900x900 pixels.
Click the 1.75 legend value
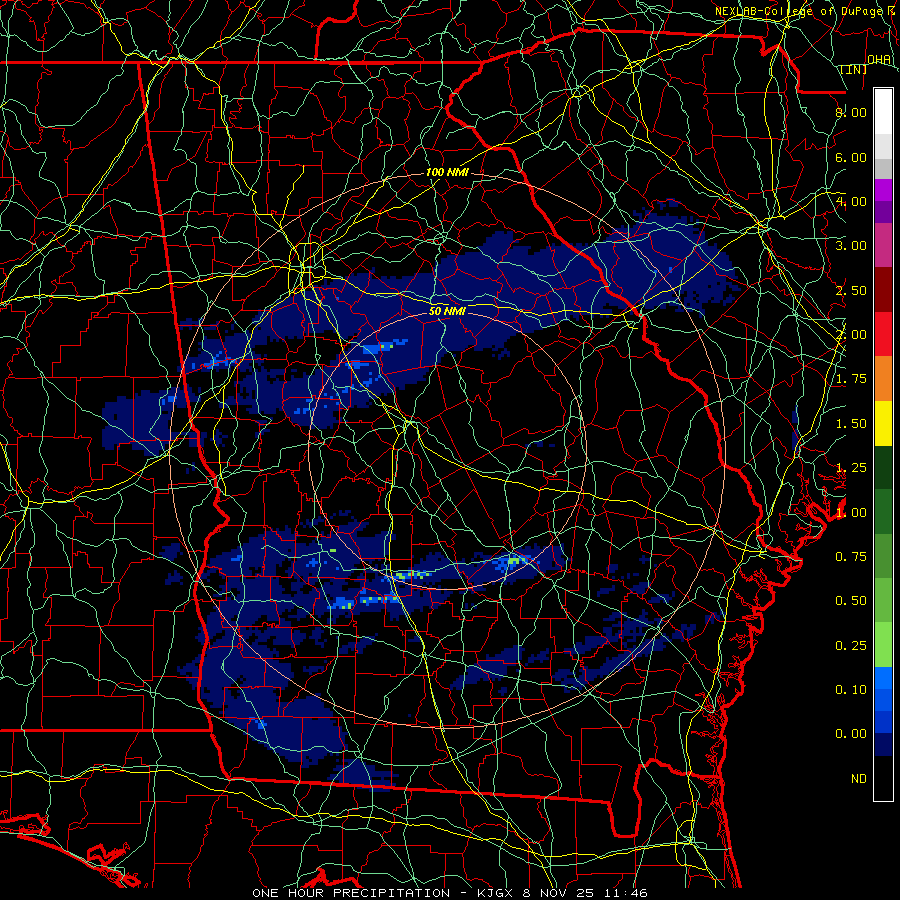pyautogui.click(x=851, y=379)
